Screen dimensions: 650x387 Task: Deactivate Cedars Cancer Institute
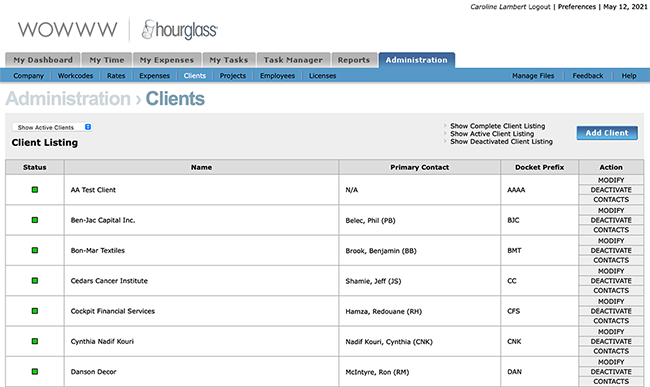tap(611, 281)
